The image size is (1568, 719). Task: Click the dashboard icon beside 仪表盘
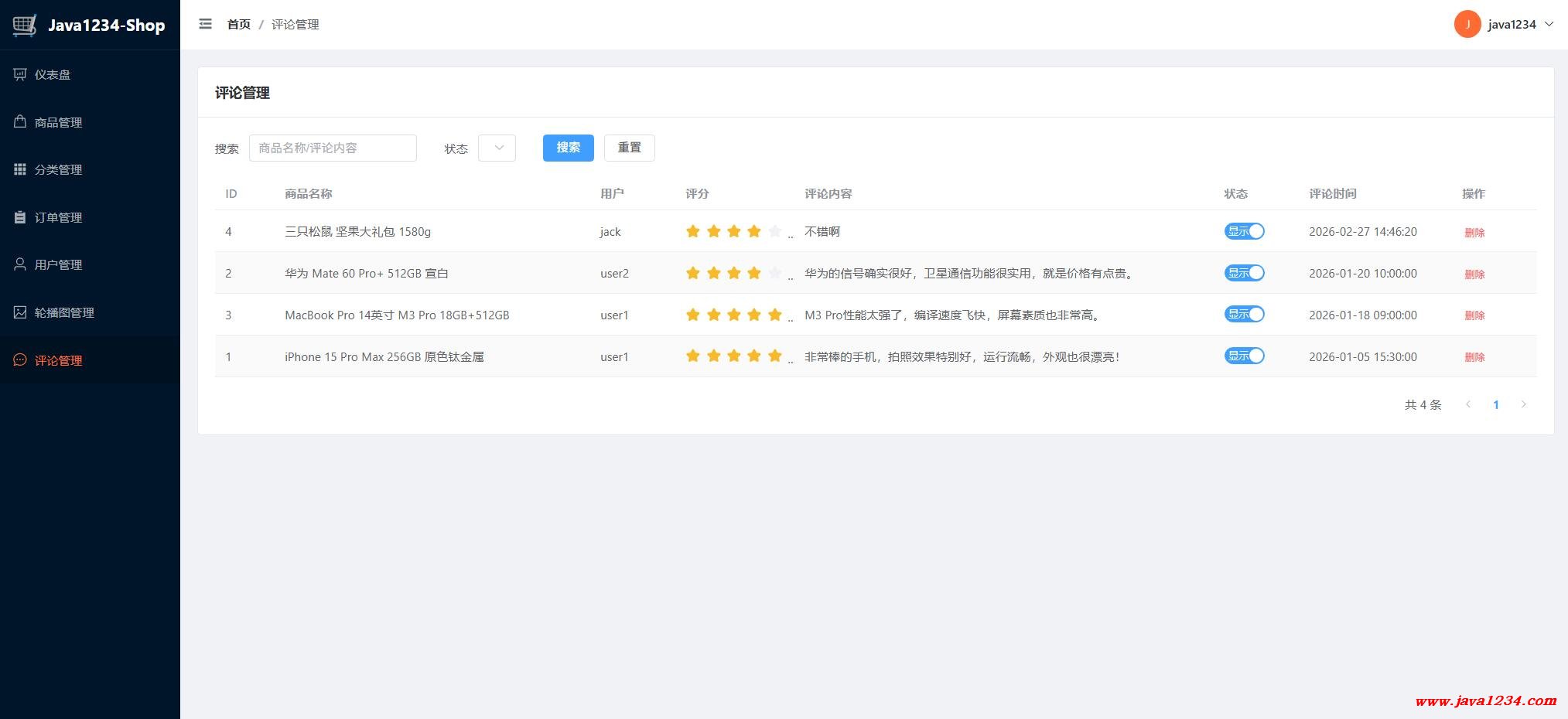tap(20, 74)
